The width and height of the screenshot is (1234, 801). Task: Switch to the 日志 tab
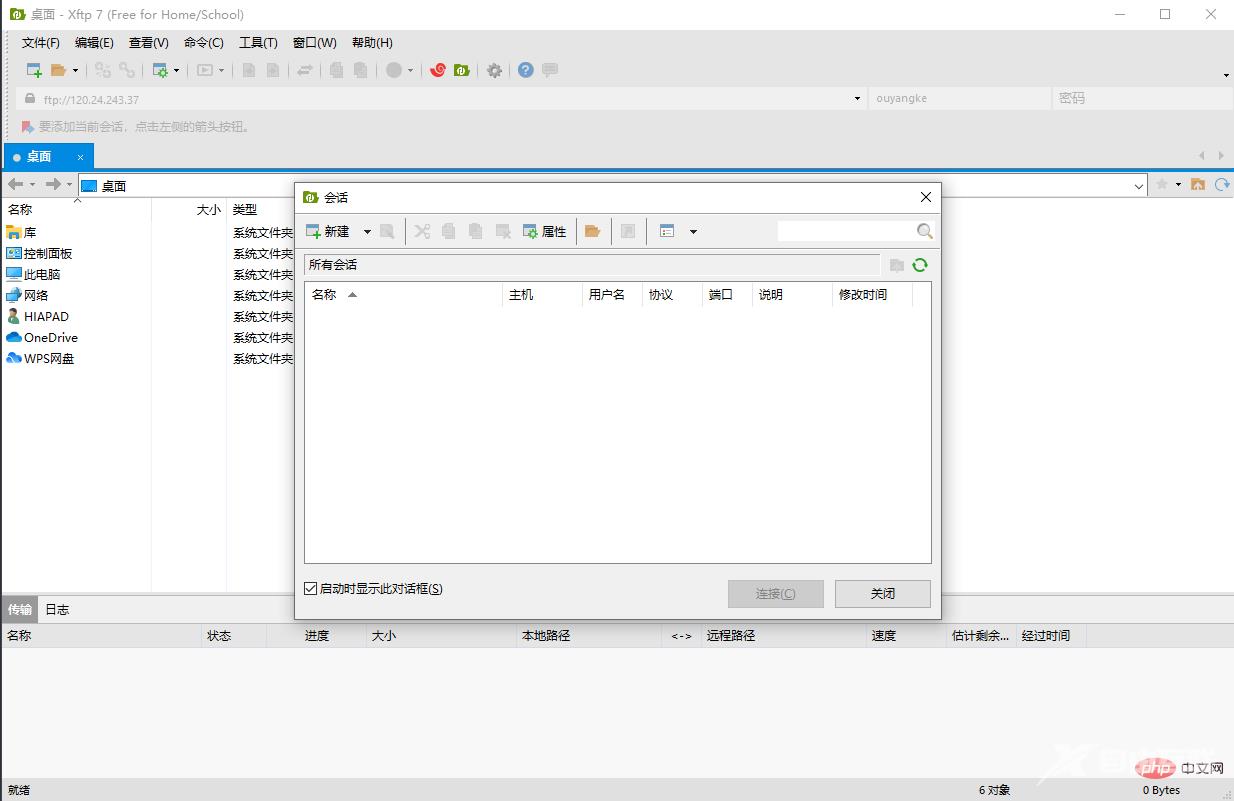tap(57, 609)
